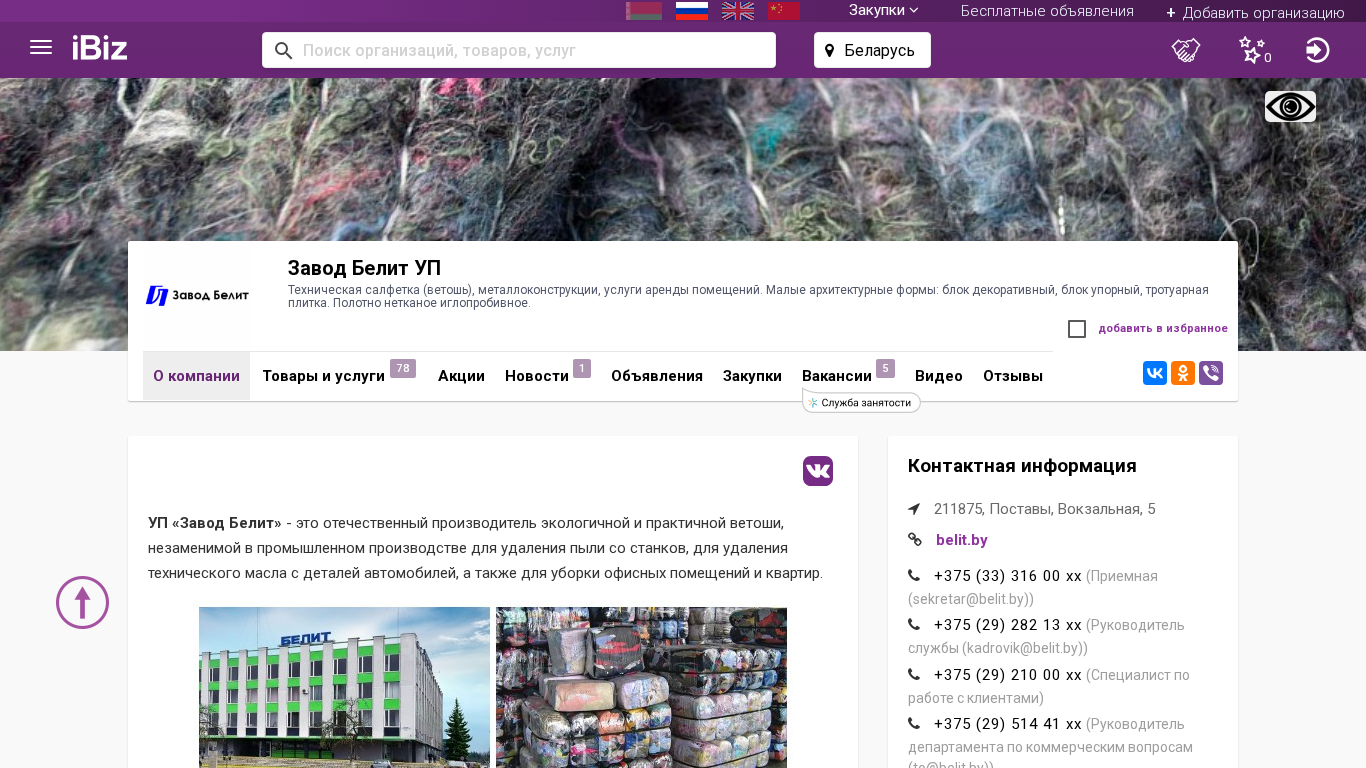Share via VK icon in tab bar
The height and width of the screenshot is (768, 1366).
pyautogui.click(x=1155, y=373)
